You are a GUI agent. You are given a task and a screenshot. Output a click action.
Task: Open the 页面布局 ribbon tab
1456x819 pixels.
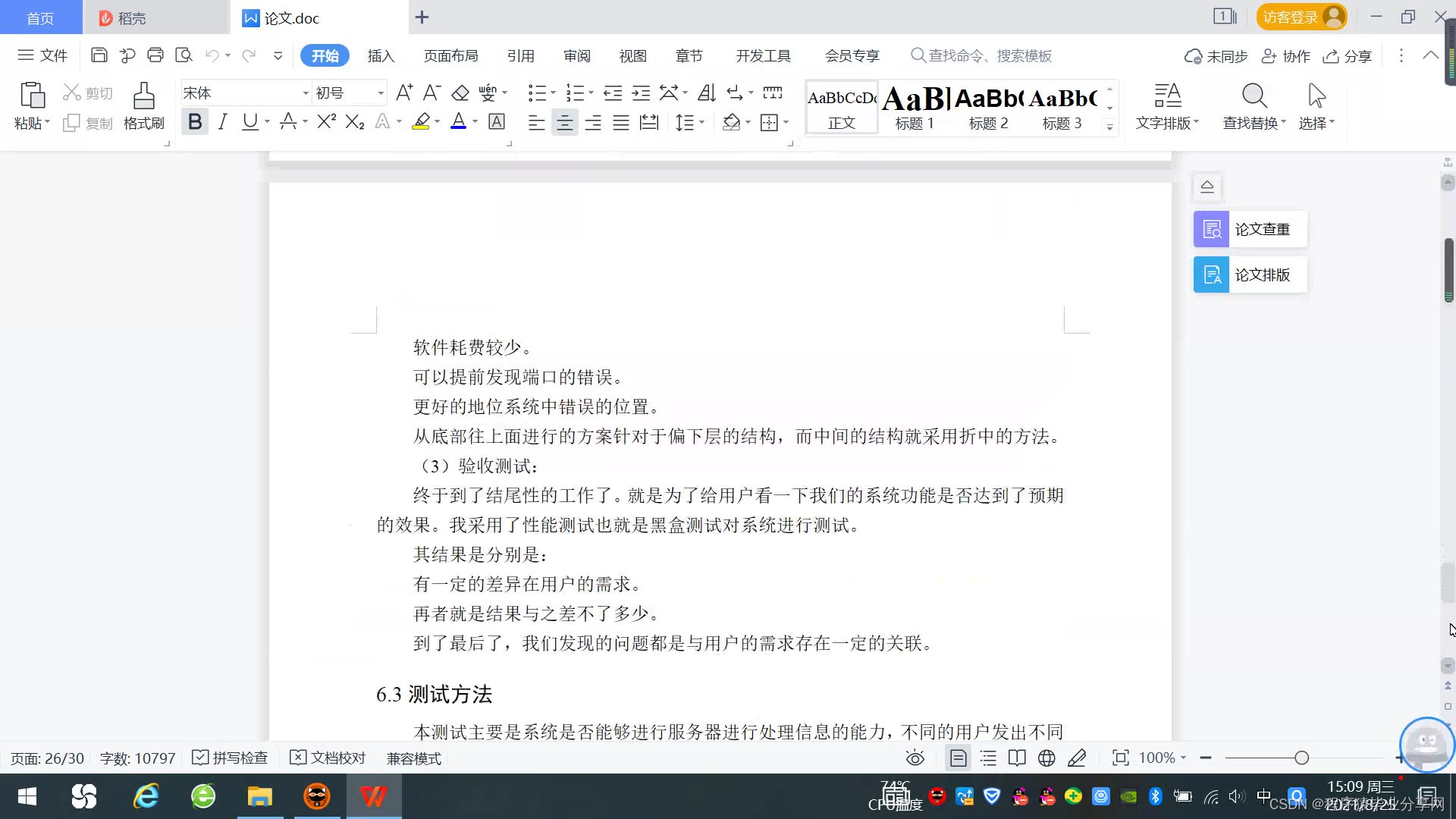pos(450,56)
